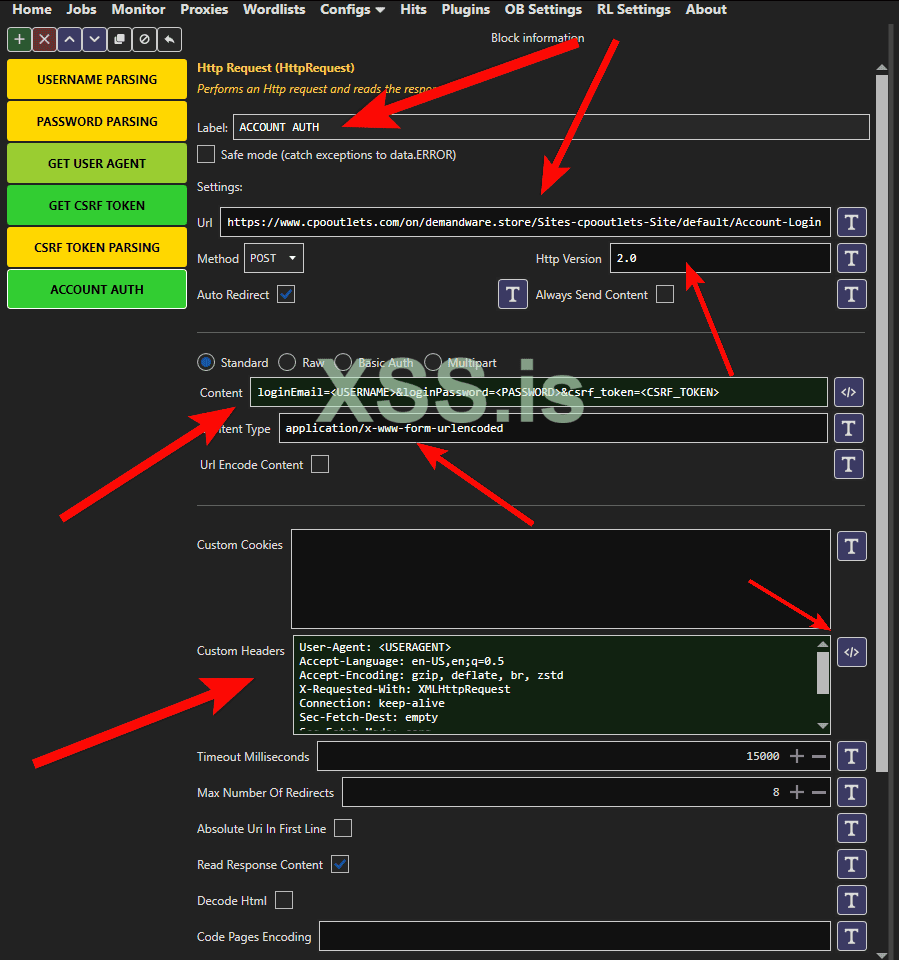Viewport: 899px width, 960px height.
Task: Go to the Jobs menu
Action: coord(81,9)
